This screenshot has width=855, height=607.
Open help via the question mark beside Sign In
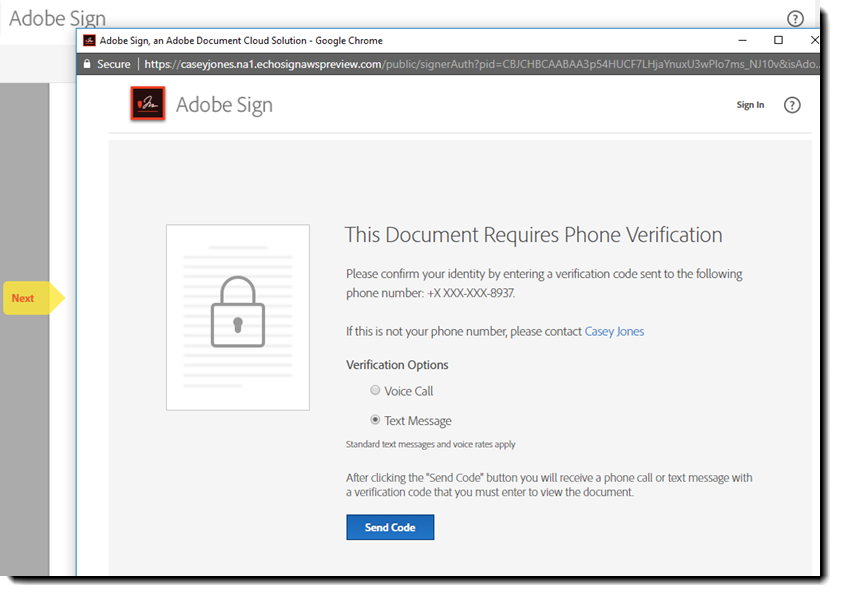pos(792,105)
